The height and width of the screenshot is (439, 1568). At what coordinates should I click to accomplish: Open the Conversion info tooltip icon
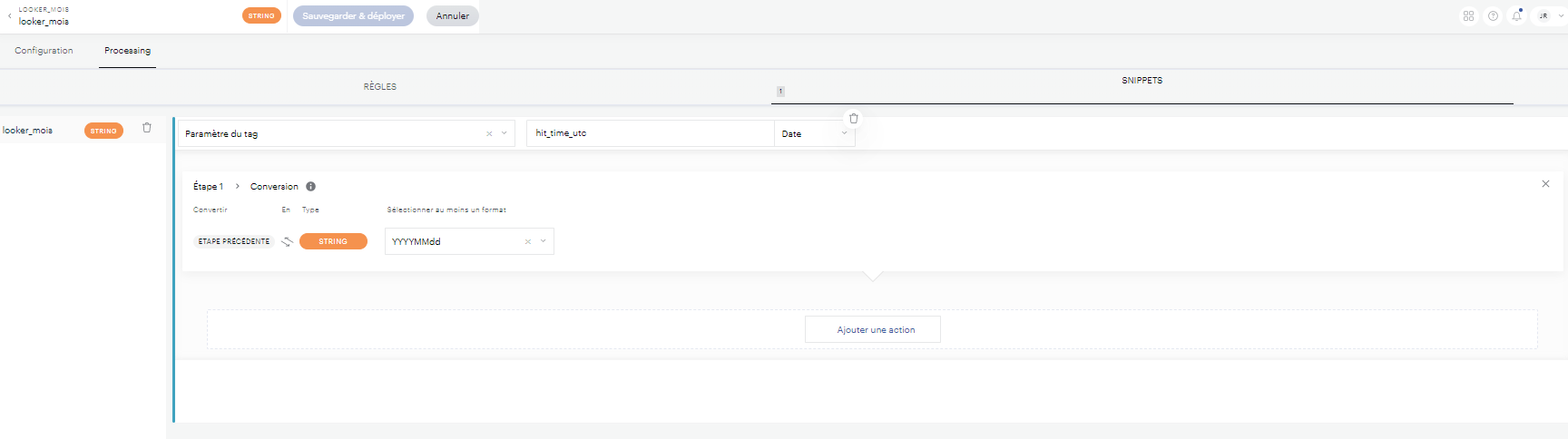(310, 187)
